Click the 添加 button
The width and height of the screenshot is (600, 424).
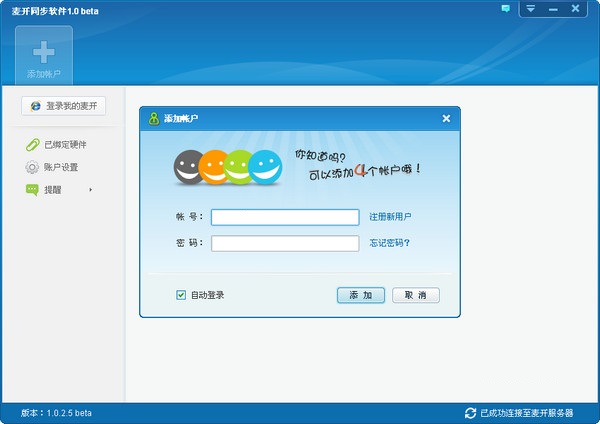[x=361, y=295]
